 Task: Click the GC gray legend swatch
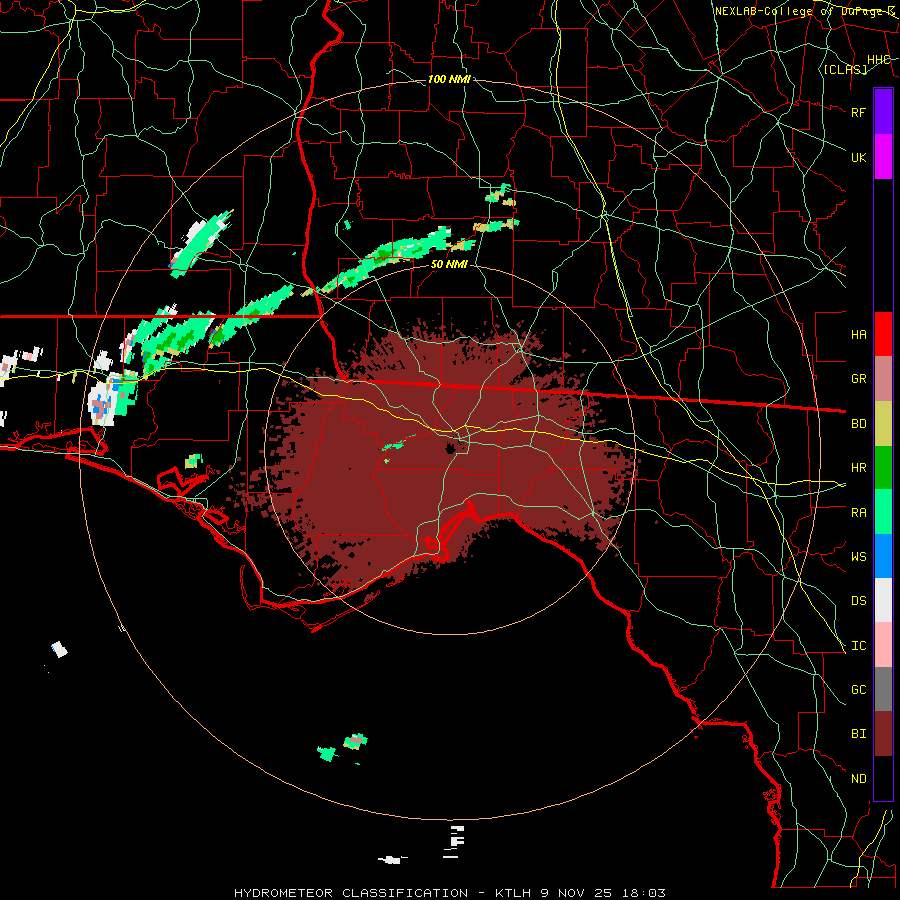pyautogui.click(x=883, y=689)
